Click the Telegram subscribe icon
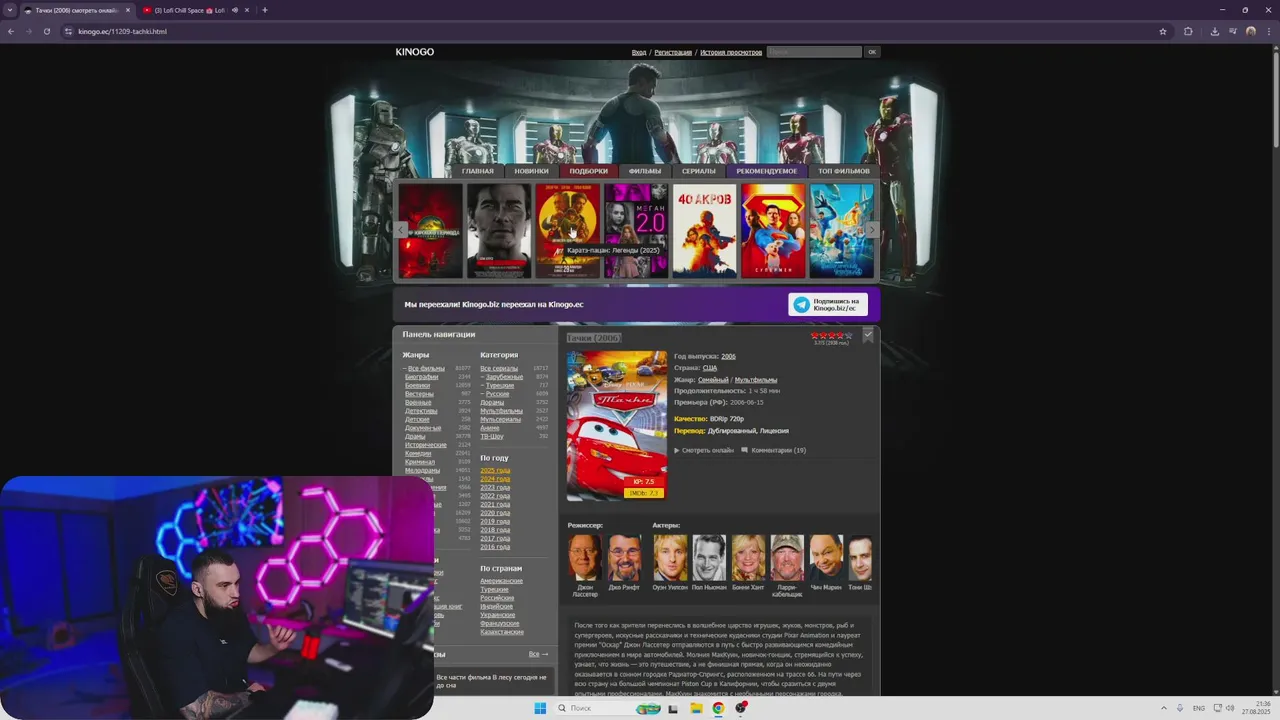This screenshot has height=720, width=1280. 801,304
